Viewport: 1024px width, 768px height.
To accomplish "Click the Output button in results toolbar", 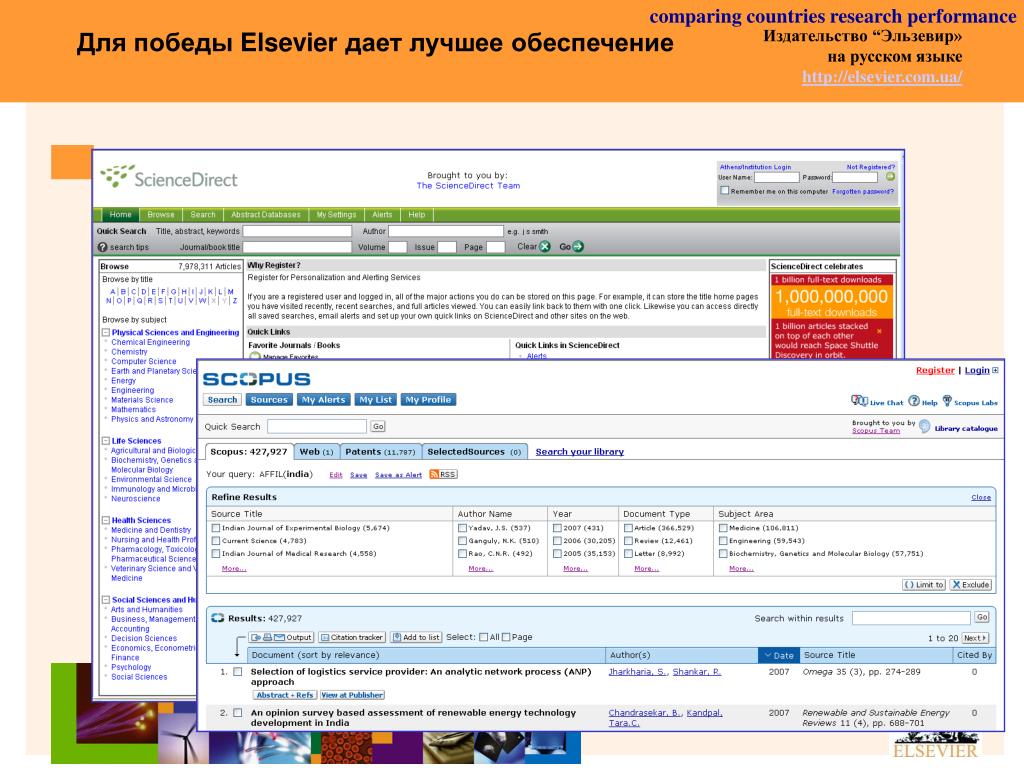I will pos(282,637).
